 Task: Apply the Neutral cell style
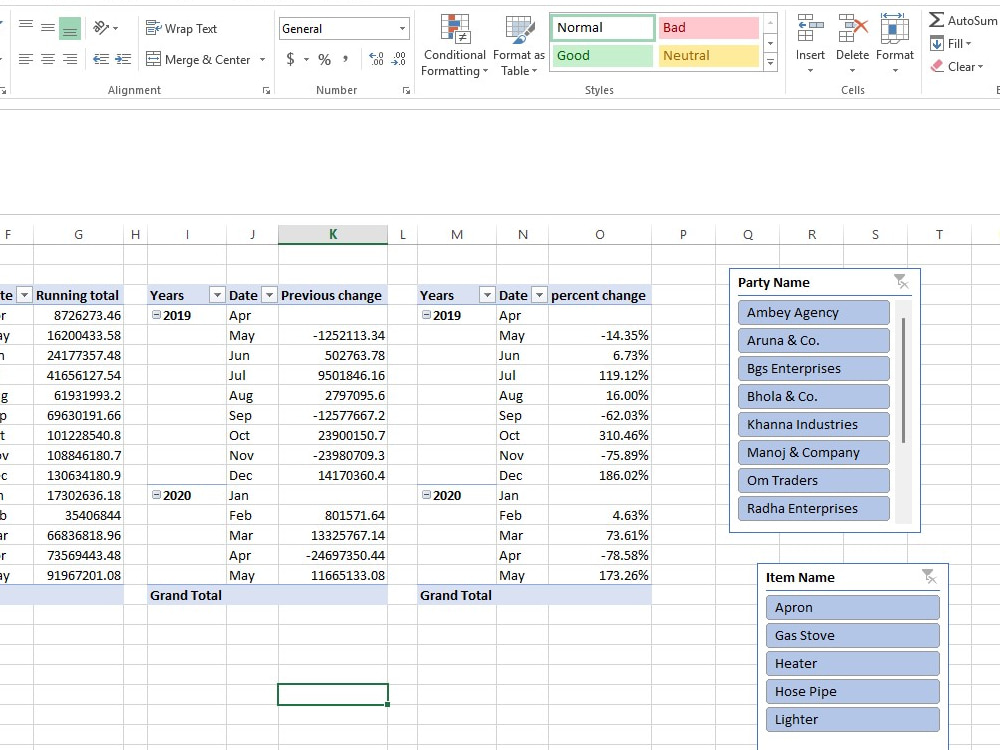pos(709,55)
